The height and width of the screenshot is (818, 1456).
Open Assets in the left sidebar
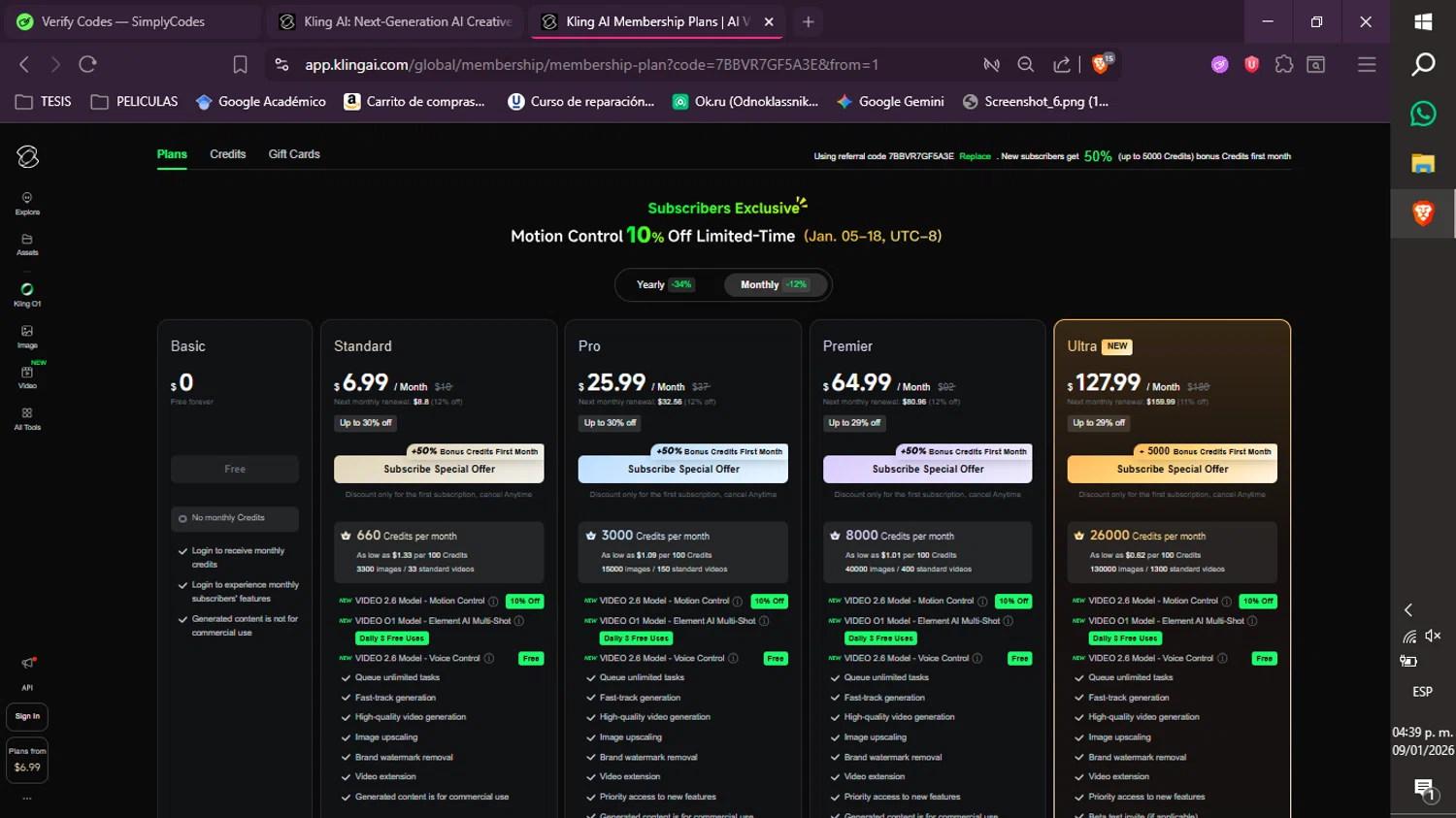27,245
